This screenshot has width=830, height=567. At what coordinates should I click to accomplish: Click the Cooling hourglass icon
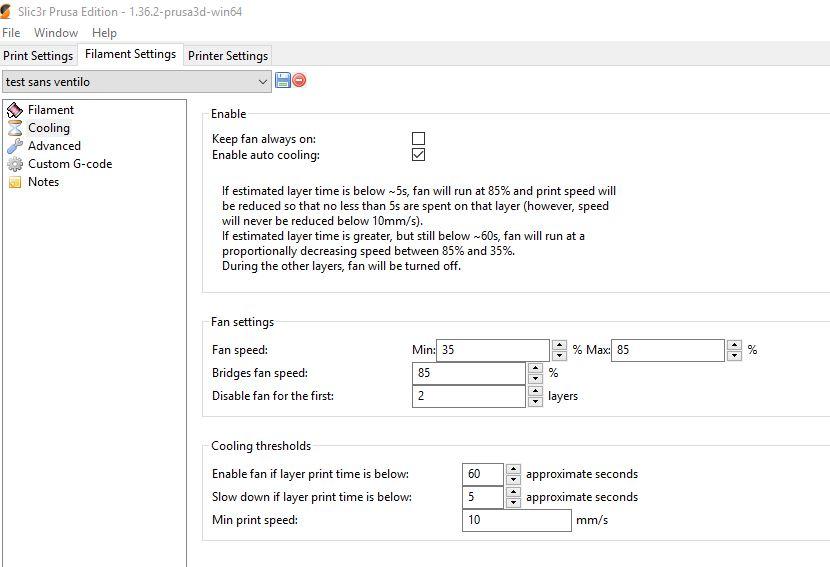pos(15,128)
